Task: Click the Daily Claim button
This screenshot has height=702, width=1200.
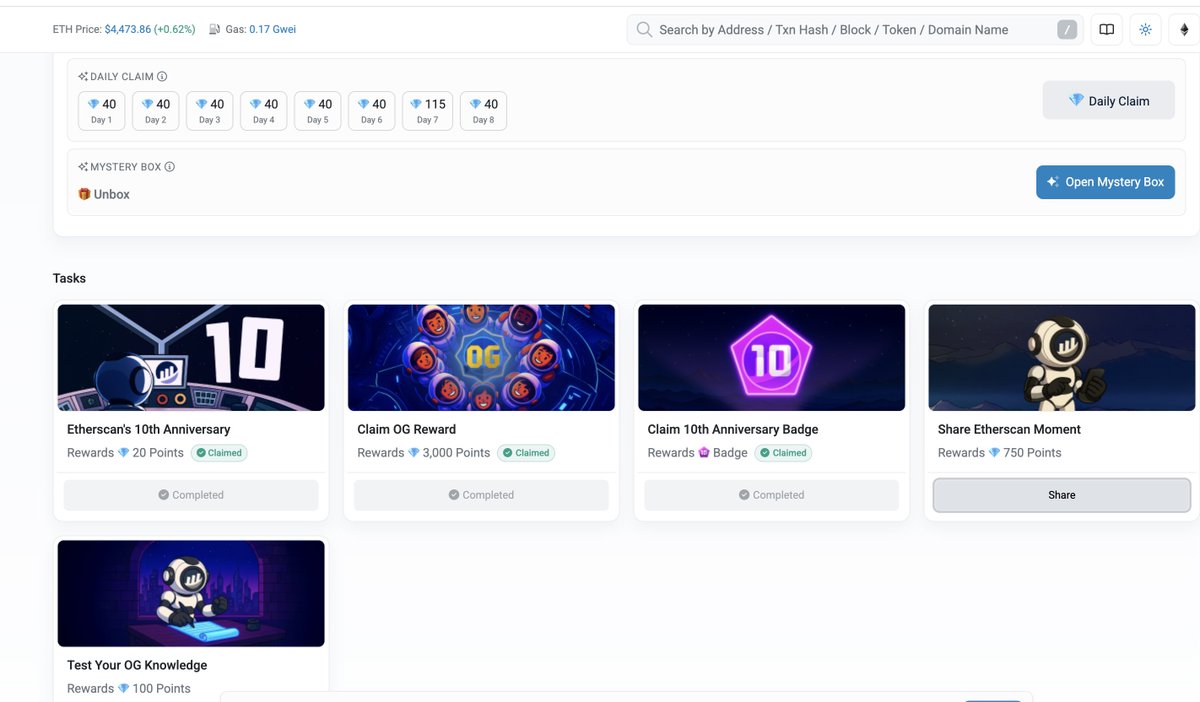Action: [1108, 101]
